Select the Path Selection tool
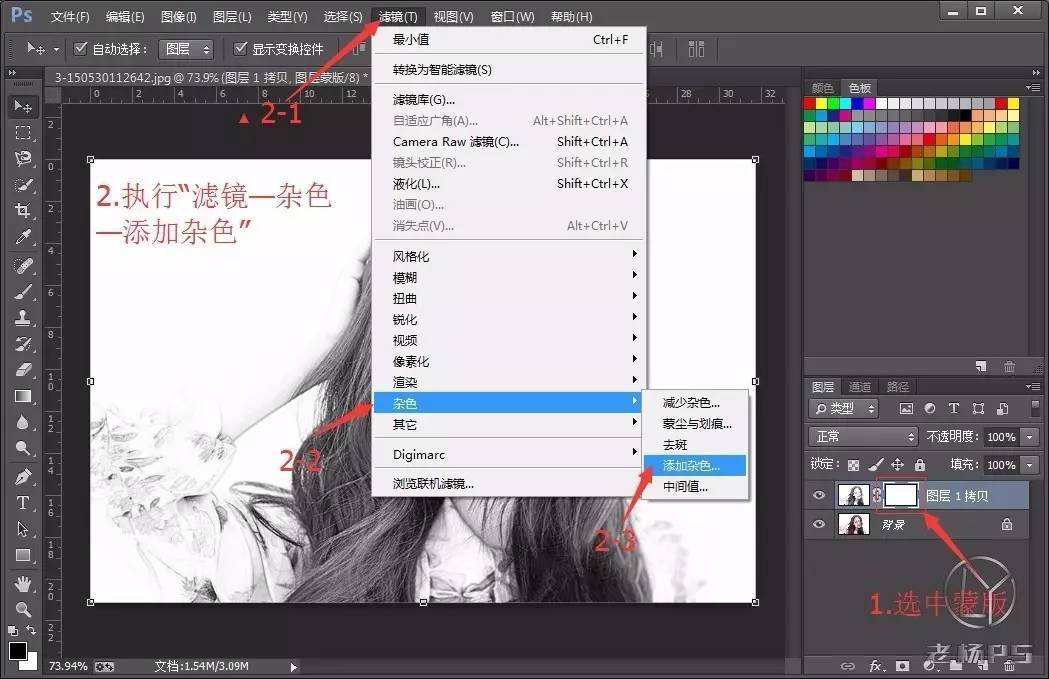The width and height of the screenshot is (1049, 679). point(23,528)
